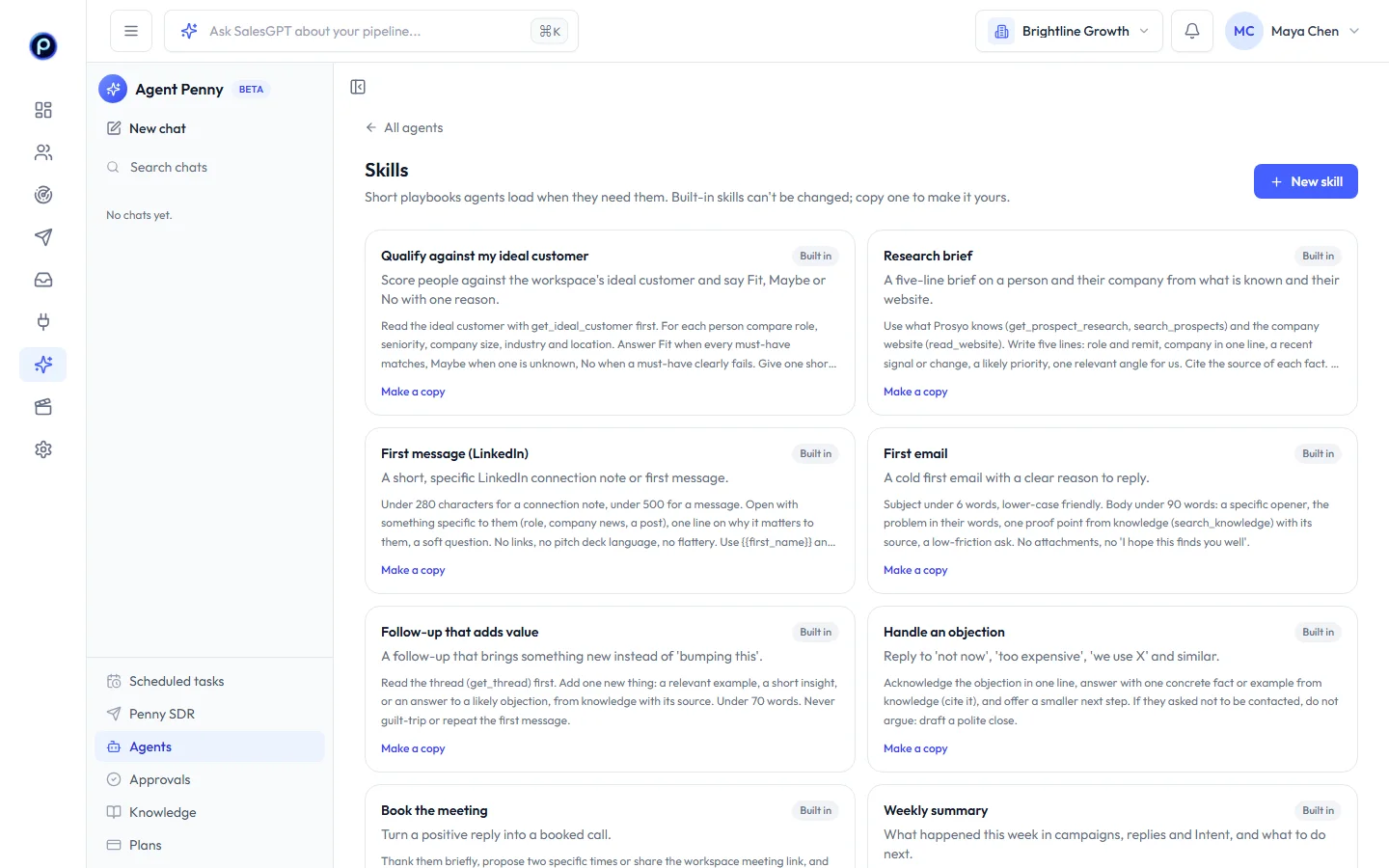The height and width of the screenshot is (868, 1389).
Task: Click the Weekly summary card title
Action: point(936,810)
